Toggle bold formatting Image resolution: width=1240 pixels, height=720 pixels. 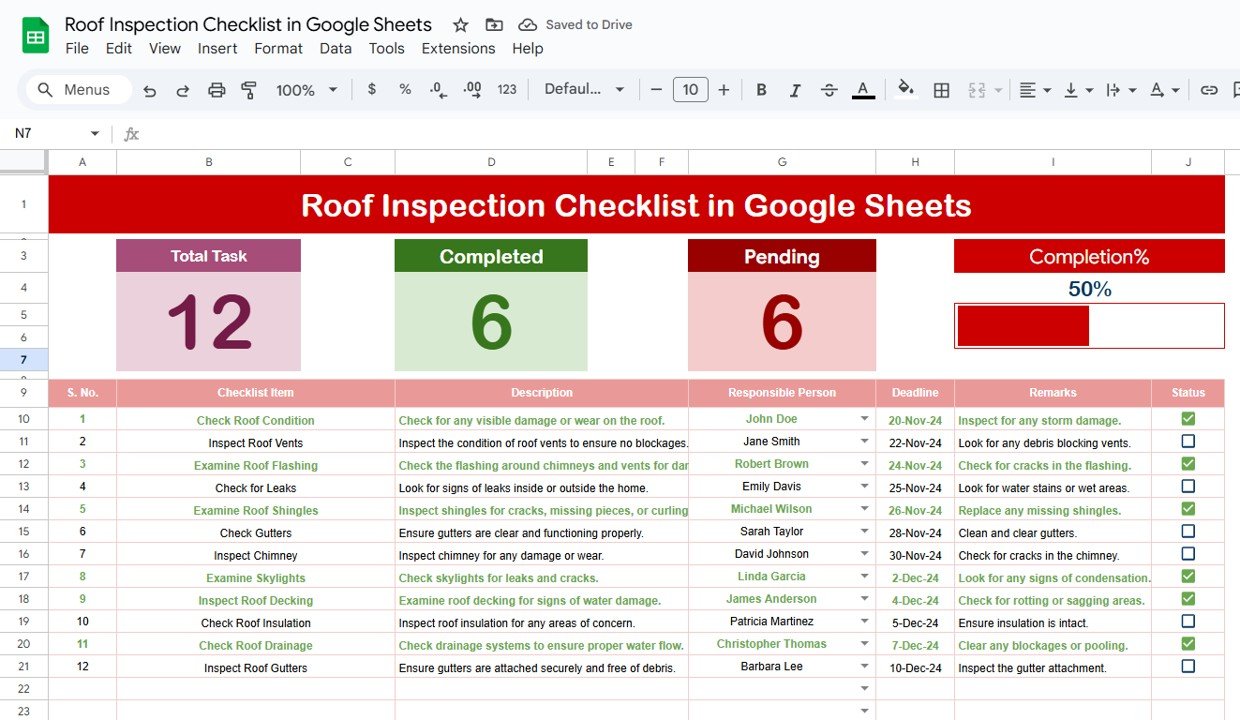coord(761,90)
